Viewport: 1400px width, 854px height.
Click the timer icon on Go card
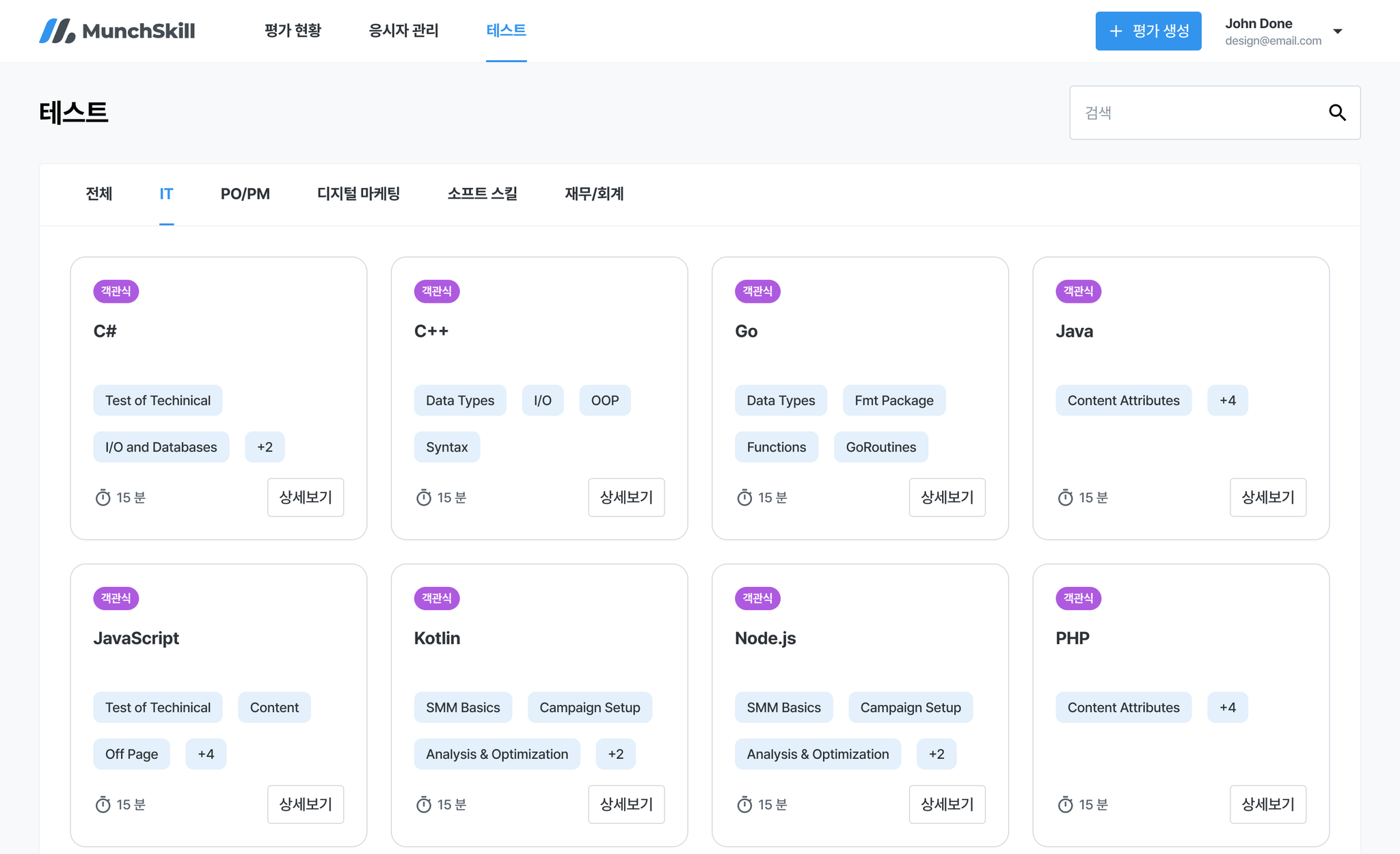click(x=744, y=497)
